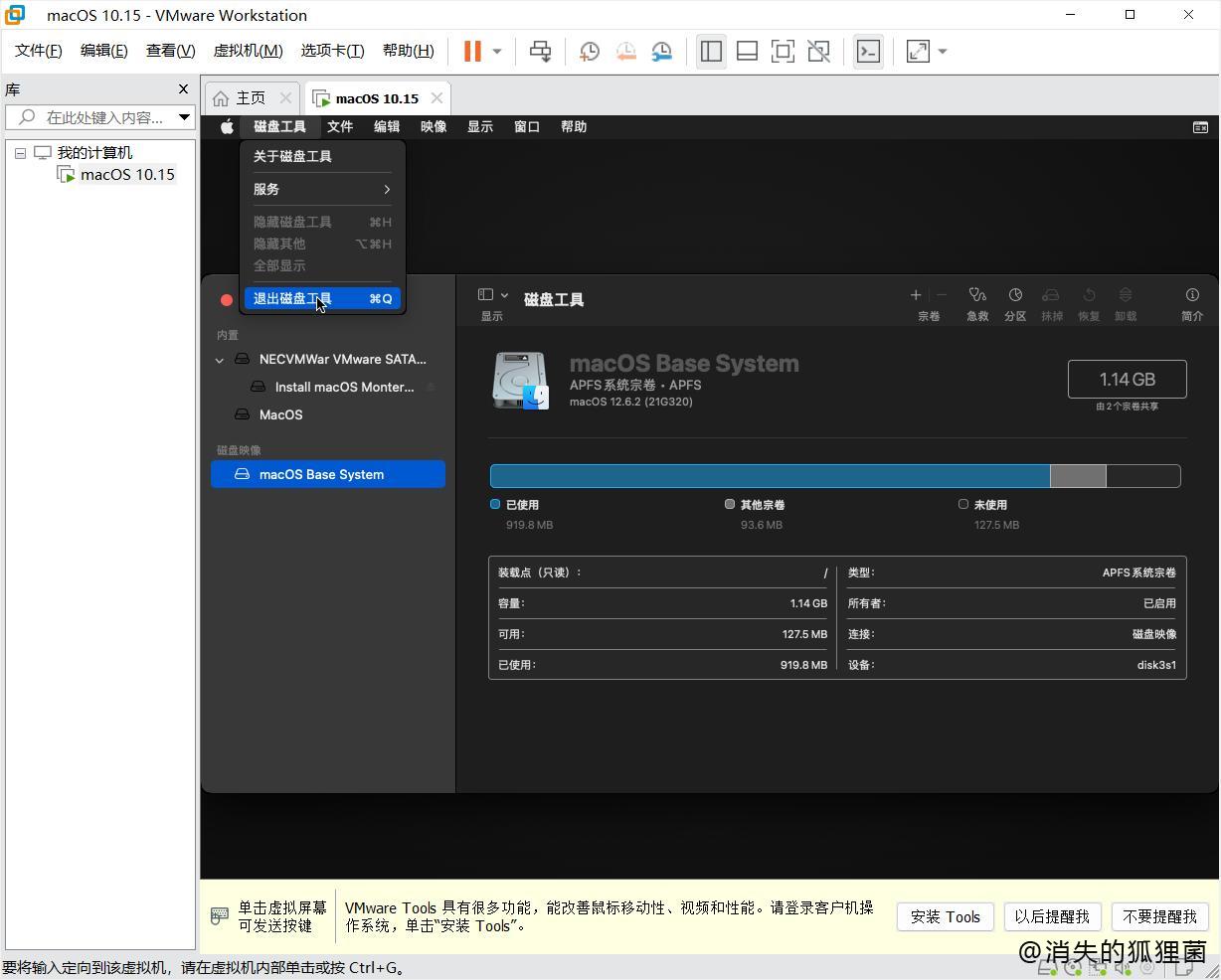
Task: Open the chevron beside the sidebar view button
Action: point(505,295)
